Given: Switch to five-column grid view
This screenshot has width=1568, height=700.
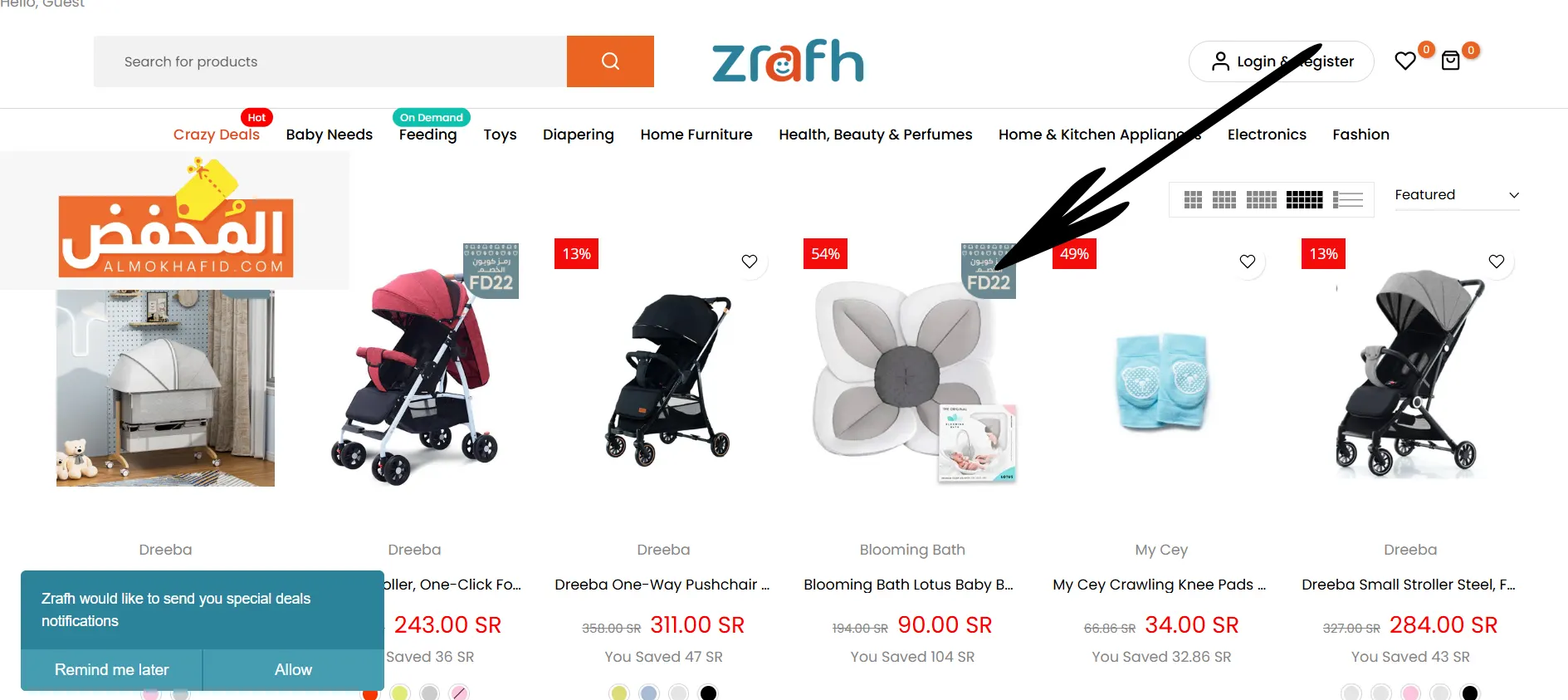Looking at the screenshot, I should pos(1261,199).
